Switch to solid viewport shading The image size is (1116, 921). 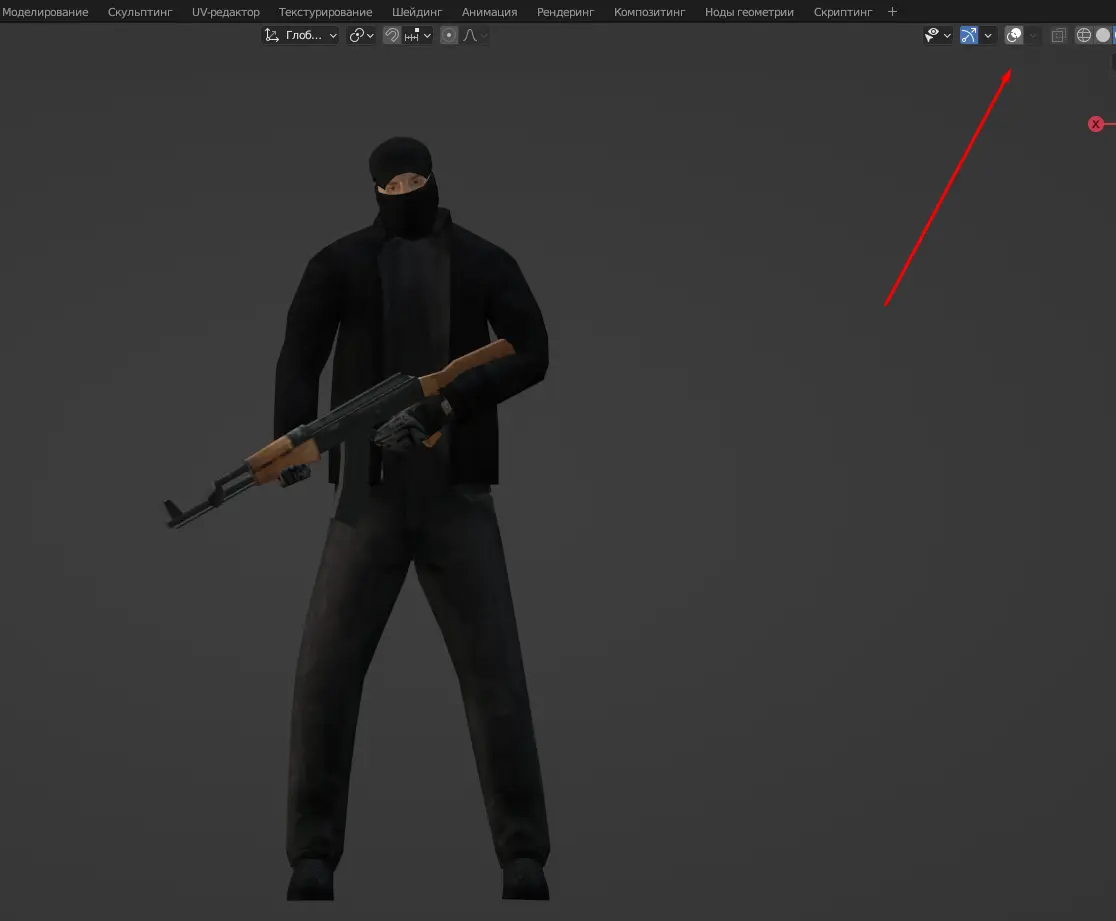tap(1103, 35)
